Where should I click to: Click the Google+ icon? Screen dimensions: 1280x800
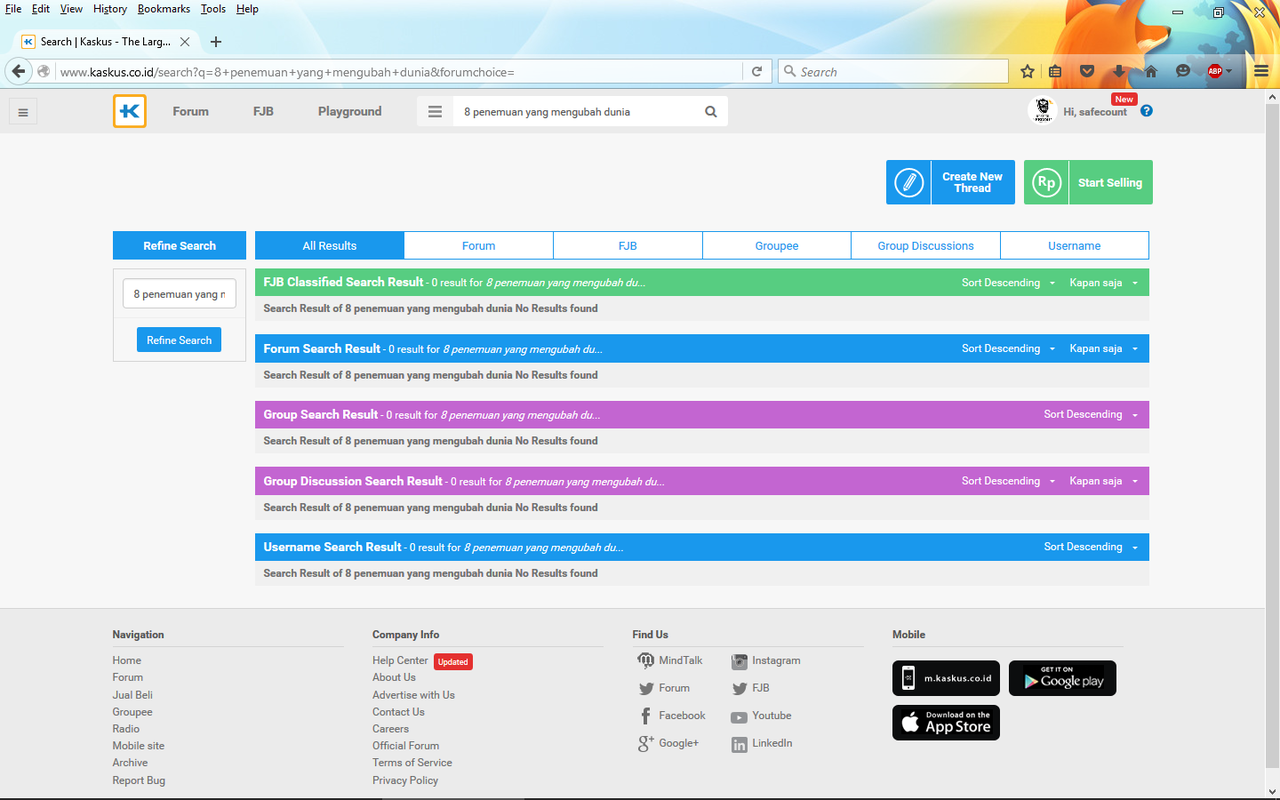[x=646, y=743]
